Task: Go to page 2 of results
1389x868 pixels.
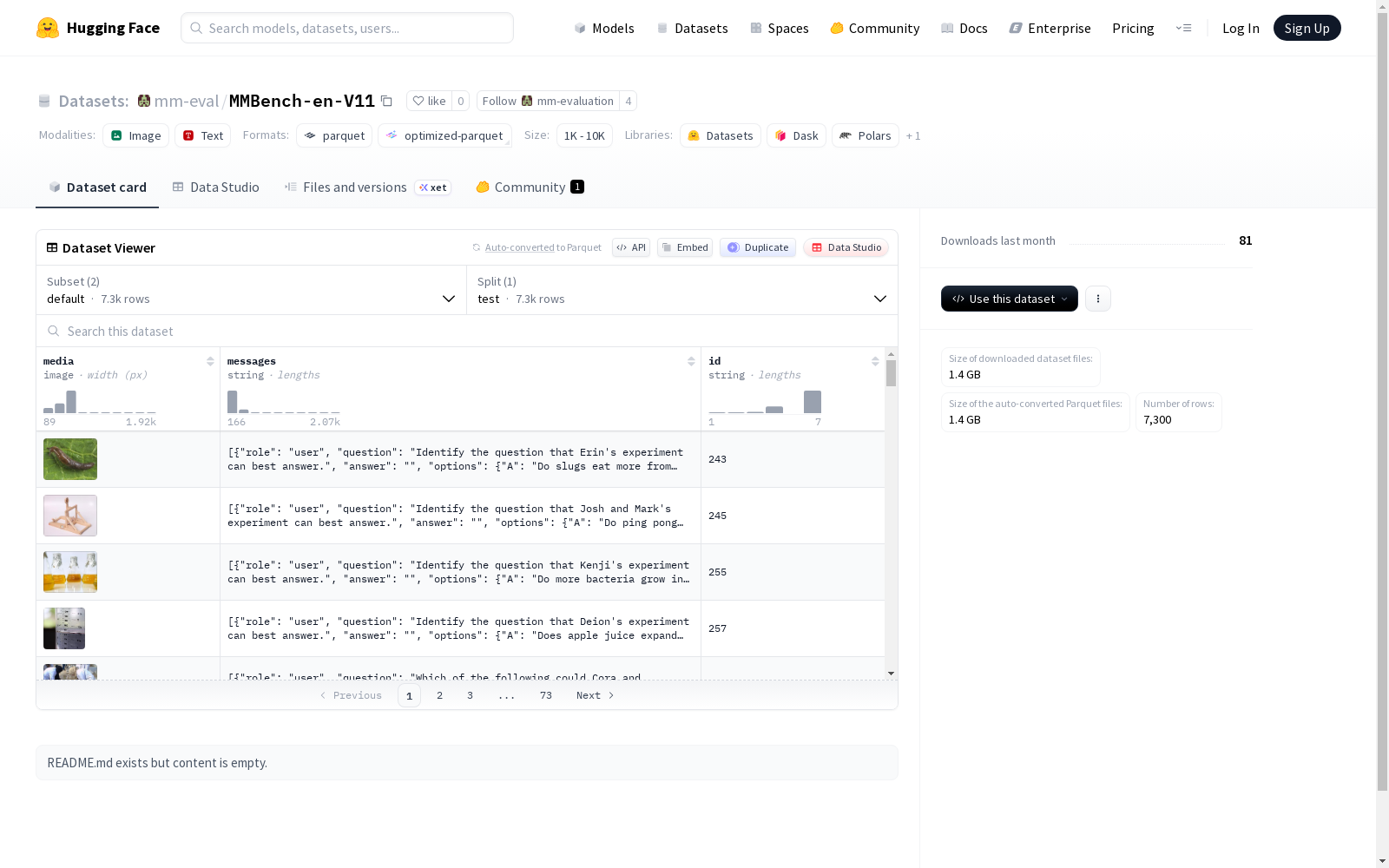Action: tap(440, 695)
